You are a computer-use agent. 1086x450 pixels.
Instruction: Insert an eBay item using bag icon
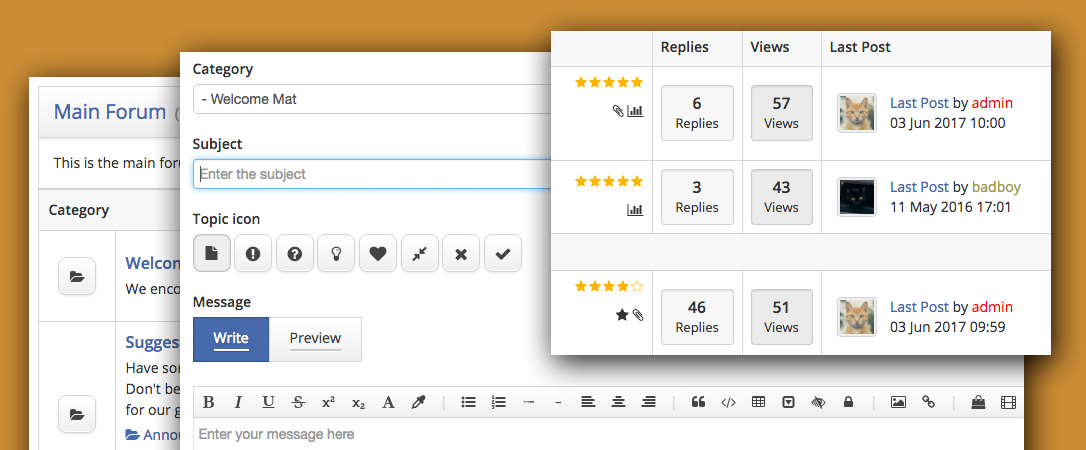tap(978, 402)
